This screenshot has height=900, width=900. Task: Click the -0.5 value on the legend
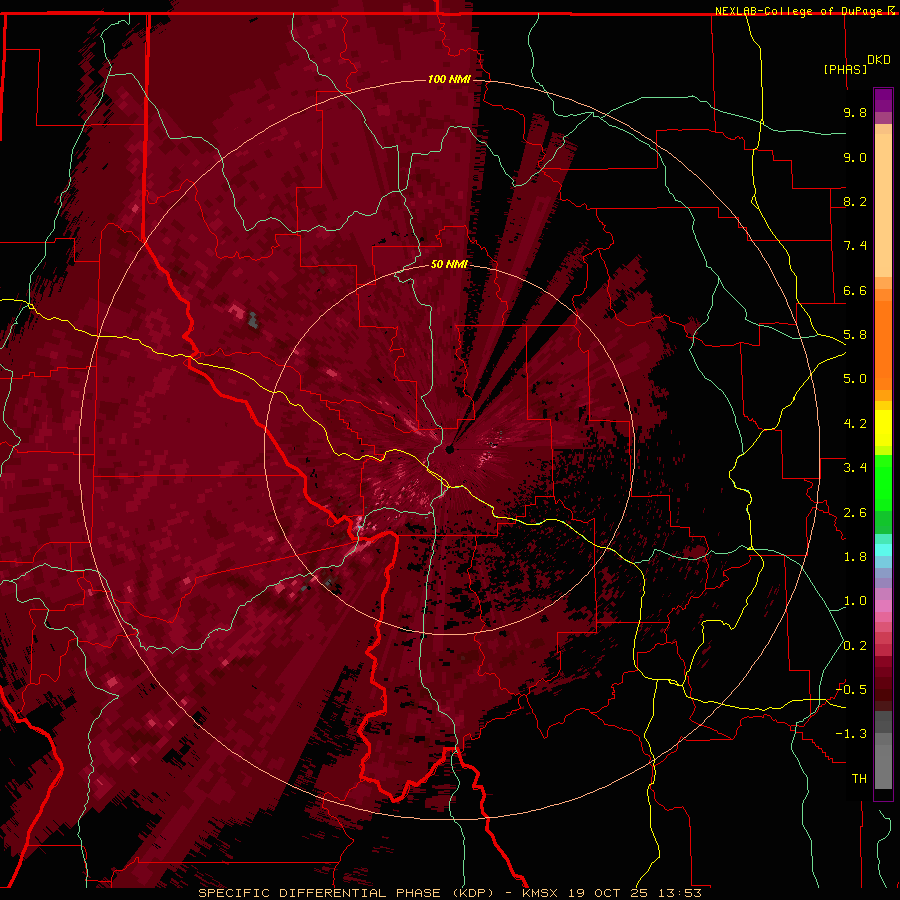pyautogui.click(x=851, y=690)
